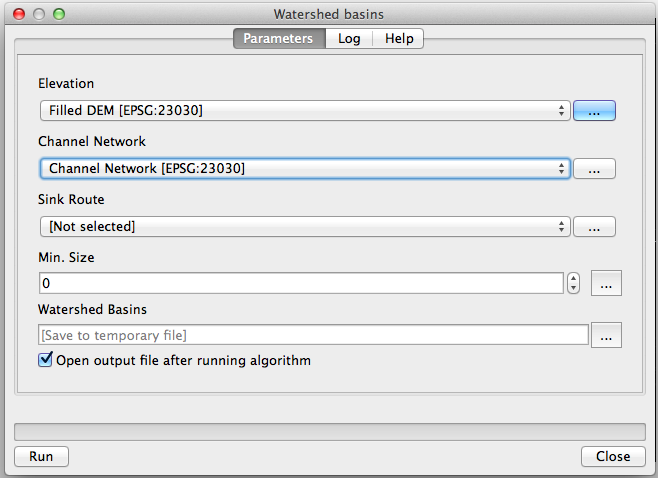
Task: Click the Channel Network label text
Action: click(x=92, y=141)
